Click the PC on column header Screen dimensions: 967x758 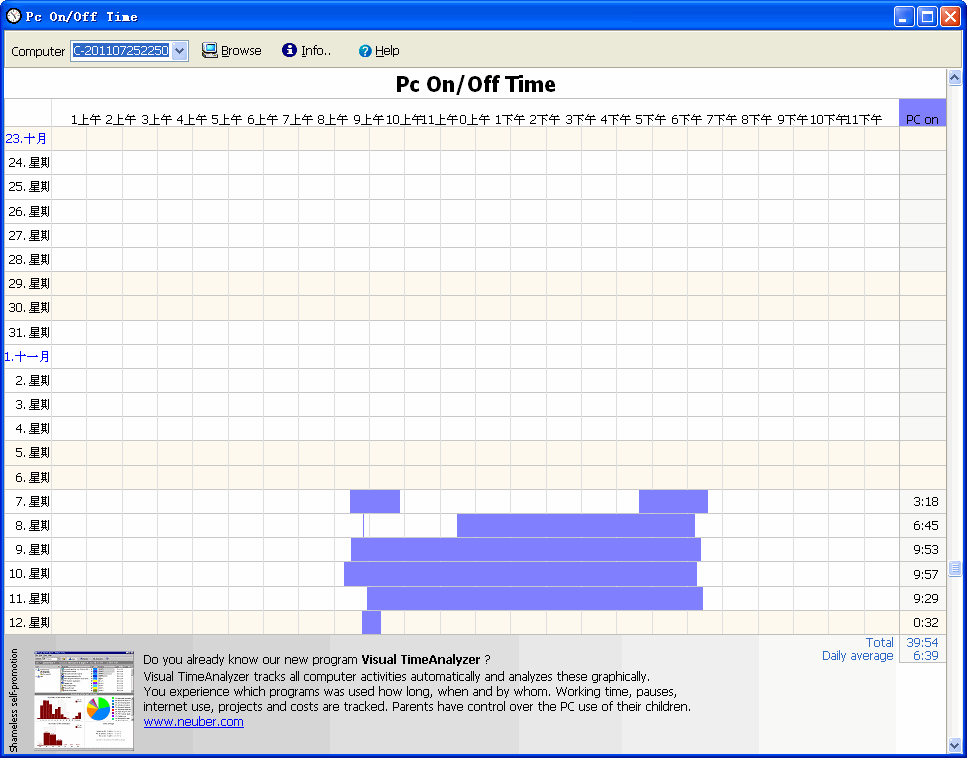pyautogui.click(x=923, y=113)
